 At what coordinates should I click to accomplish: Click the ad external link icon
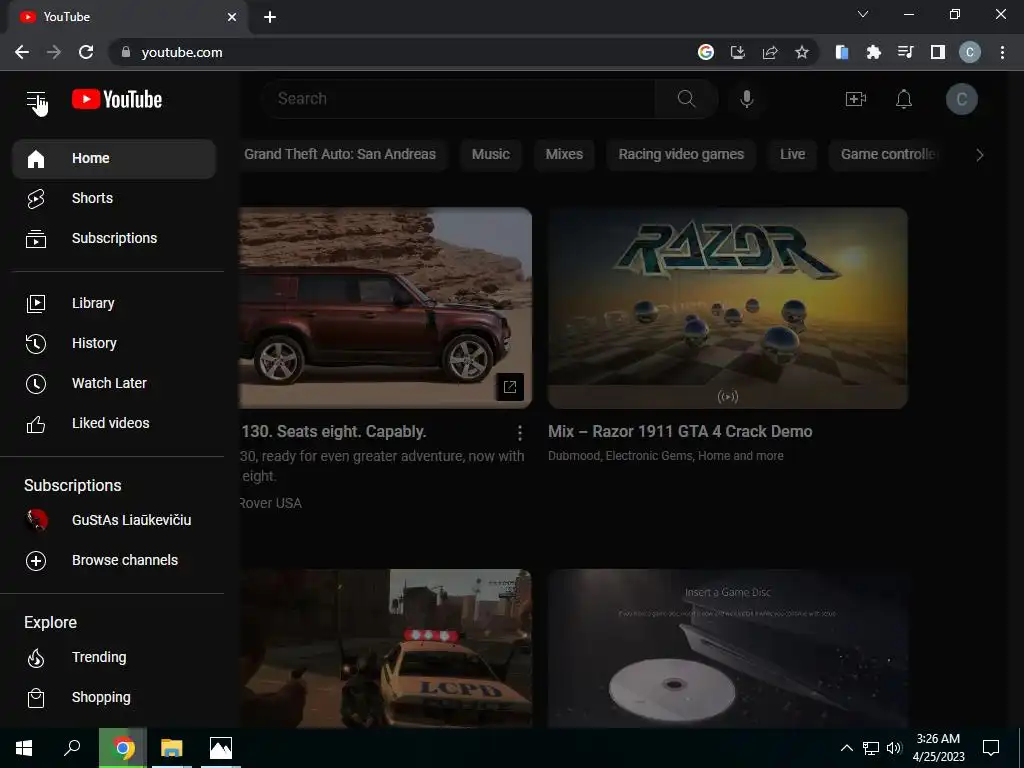[509, 387]
